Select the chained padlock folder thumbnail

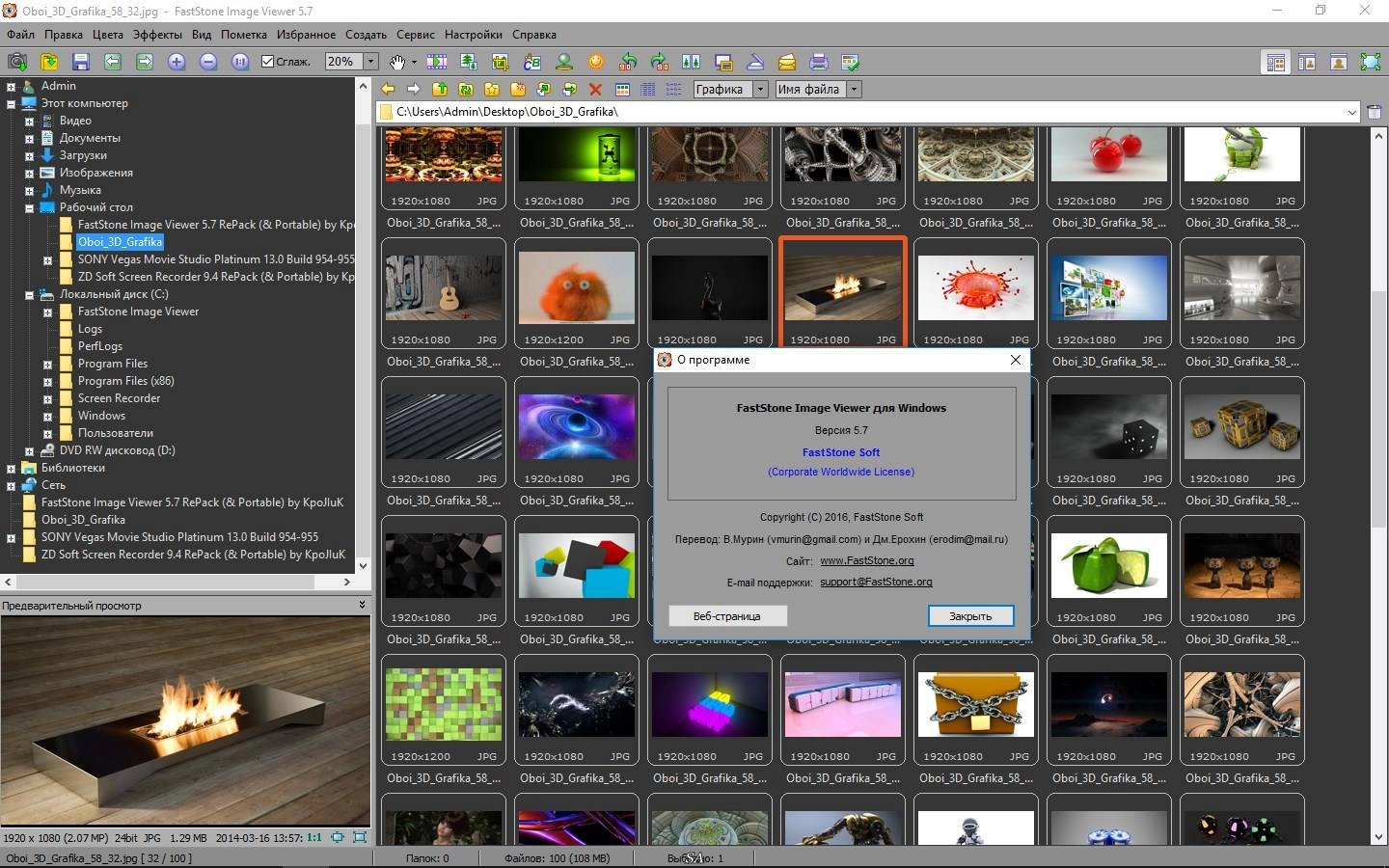click(x=976, y=710)
